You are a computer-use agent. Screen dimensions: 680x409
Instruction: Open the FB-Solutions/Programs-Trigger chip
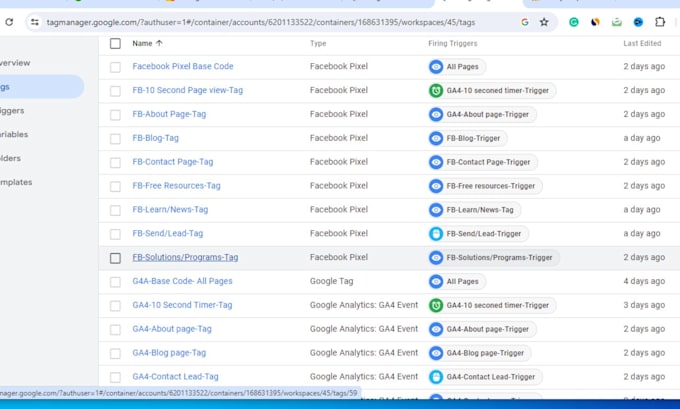(494, 258)
